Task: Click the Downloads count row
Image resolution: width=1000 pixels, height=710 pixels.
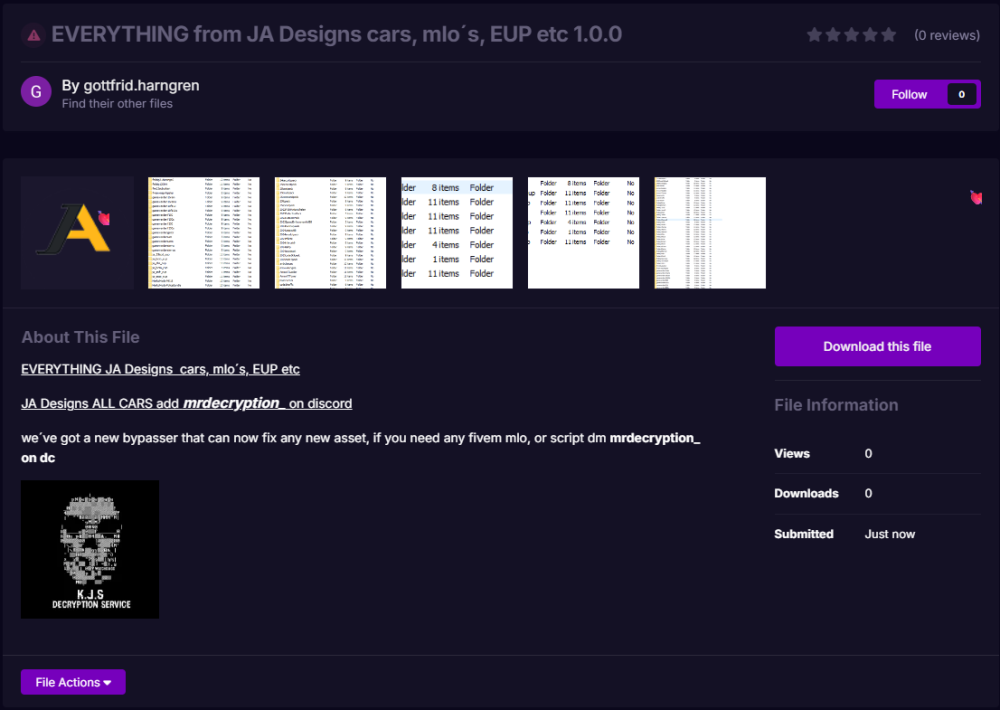Action: 878,493
